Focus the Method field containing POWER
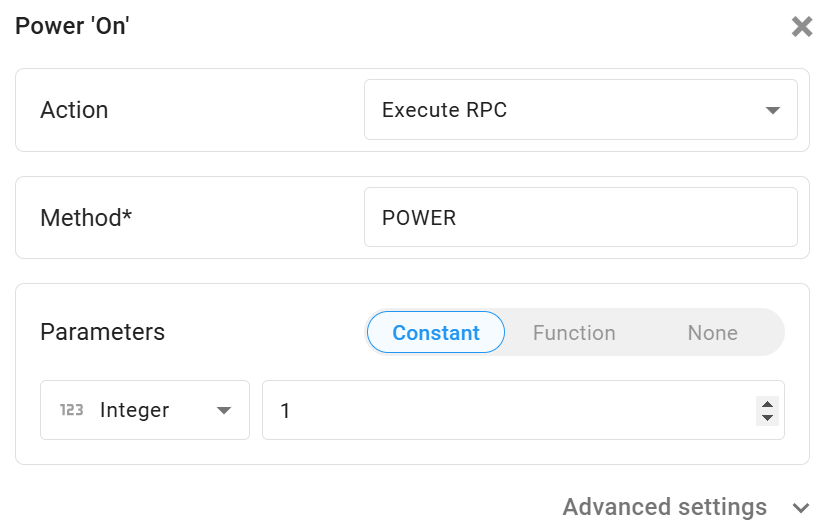 (580, 217)
